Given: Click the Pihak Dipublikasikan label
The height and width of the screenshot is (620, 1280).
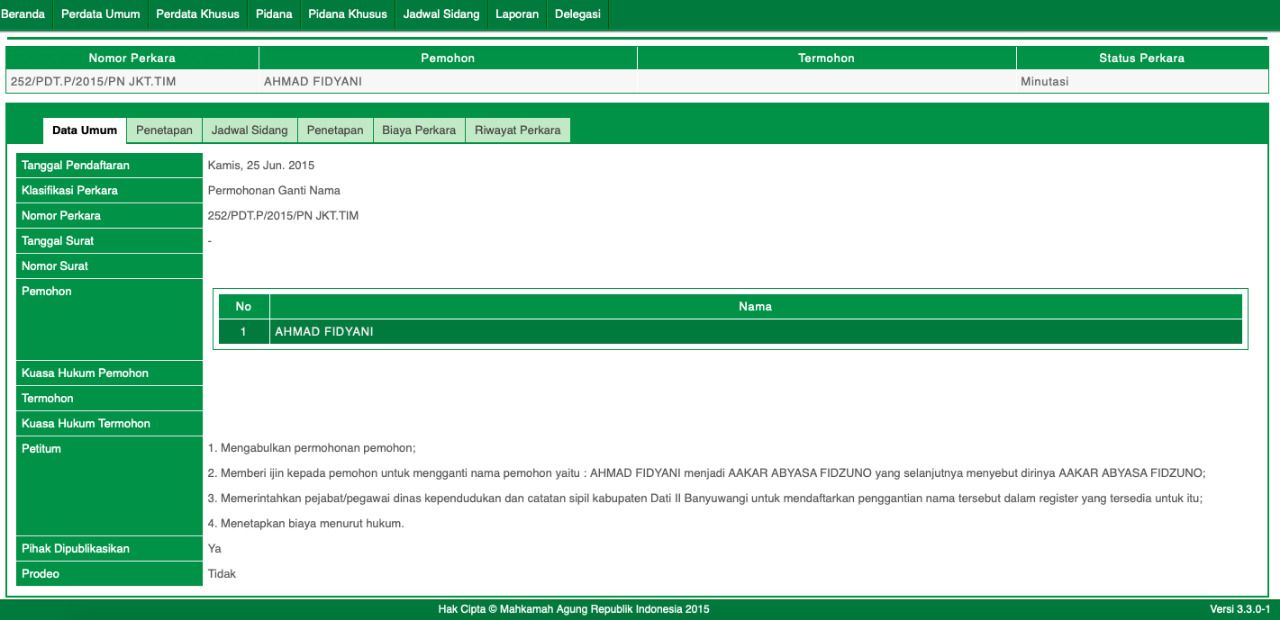Looking at the screenshot, I should [x=110, y=548].
